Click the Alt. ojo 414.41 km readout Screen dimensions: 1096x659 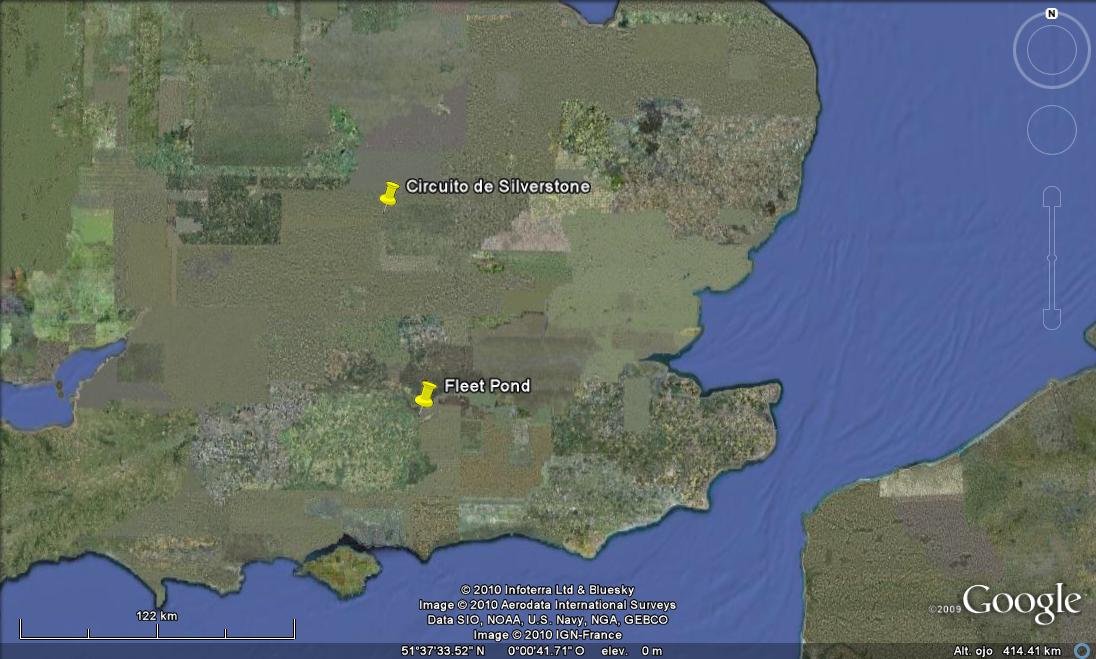pos(1006,651)
